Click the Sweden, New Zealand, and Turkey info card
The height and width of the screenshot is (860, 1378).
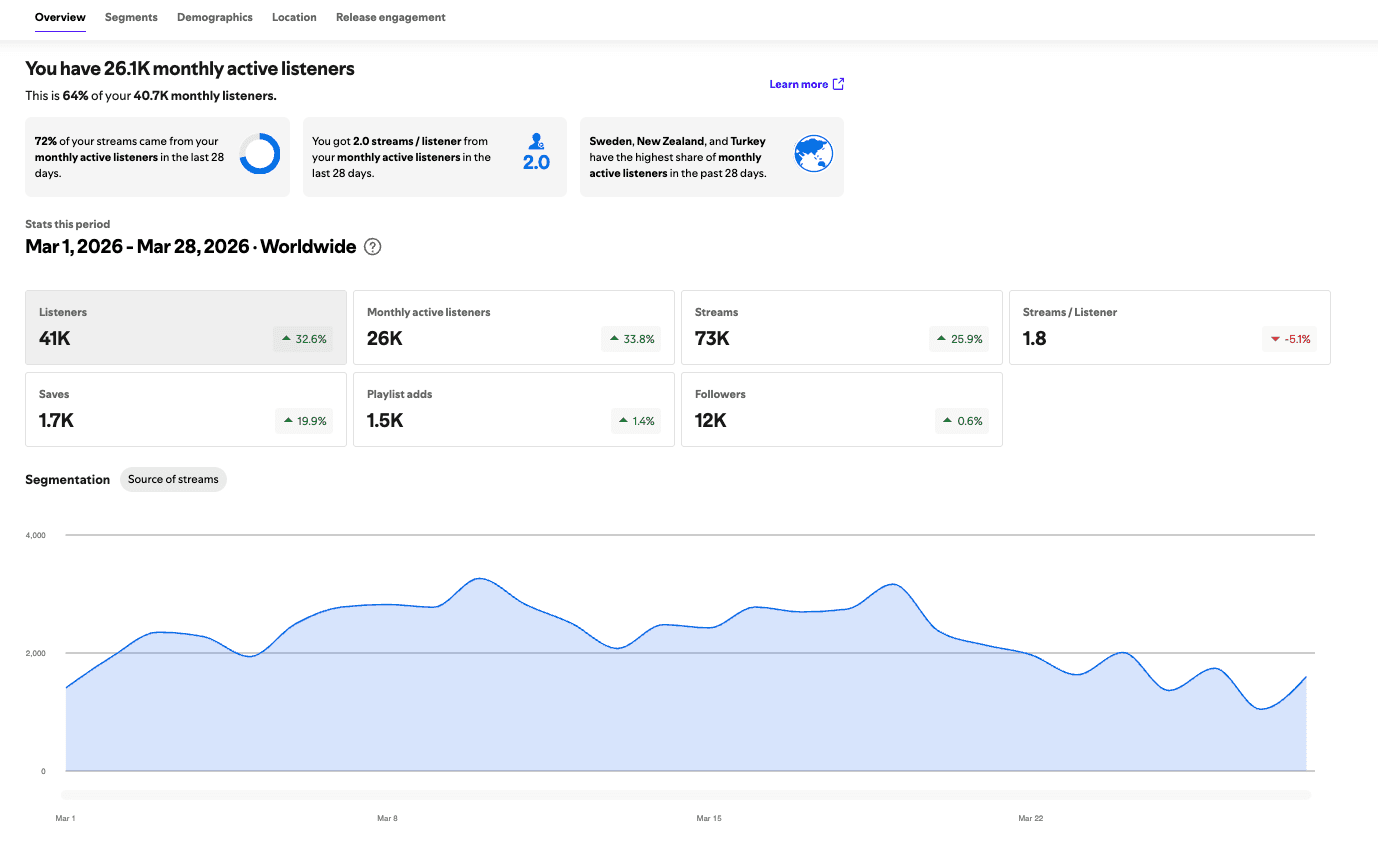click(x=712, y=157)
